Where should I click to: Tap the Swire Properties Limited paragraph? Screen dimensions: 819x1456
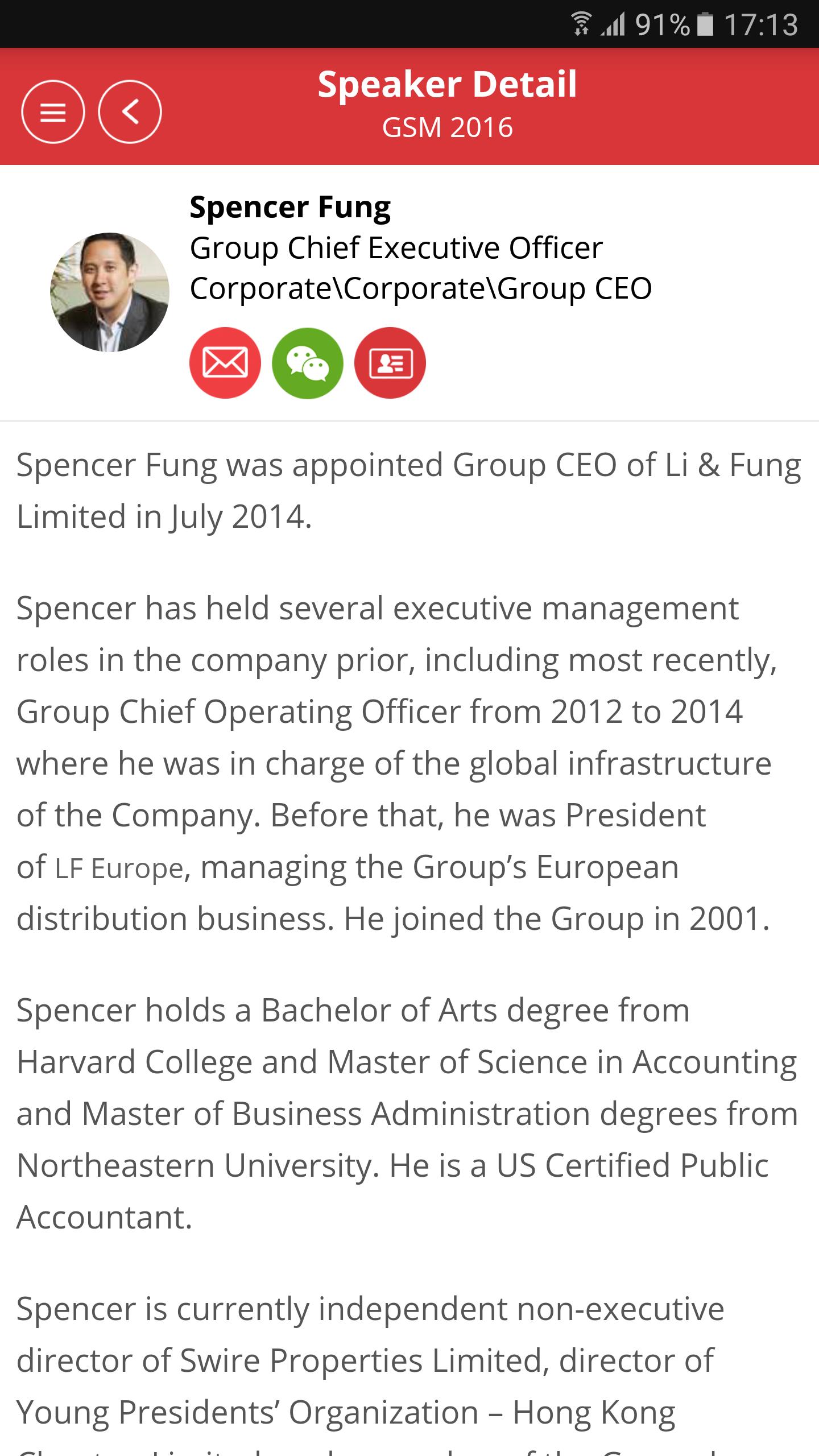pos(370,1371)
